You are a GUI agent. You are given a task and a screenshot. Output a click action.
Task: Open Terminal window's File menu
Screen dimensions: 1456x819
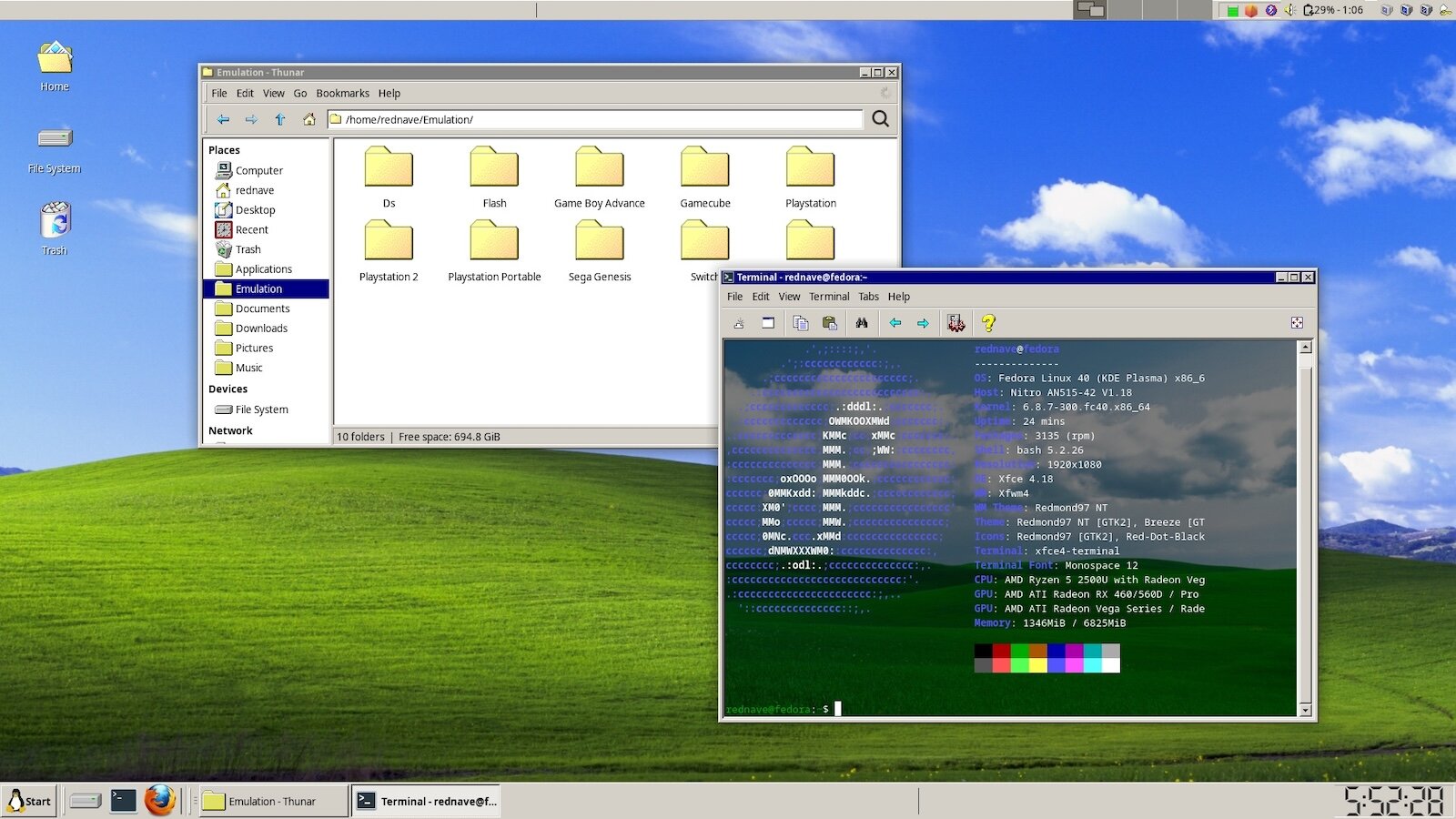[x=735, y=297]
